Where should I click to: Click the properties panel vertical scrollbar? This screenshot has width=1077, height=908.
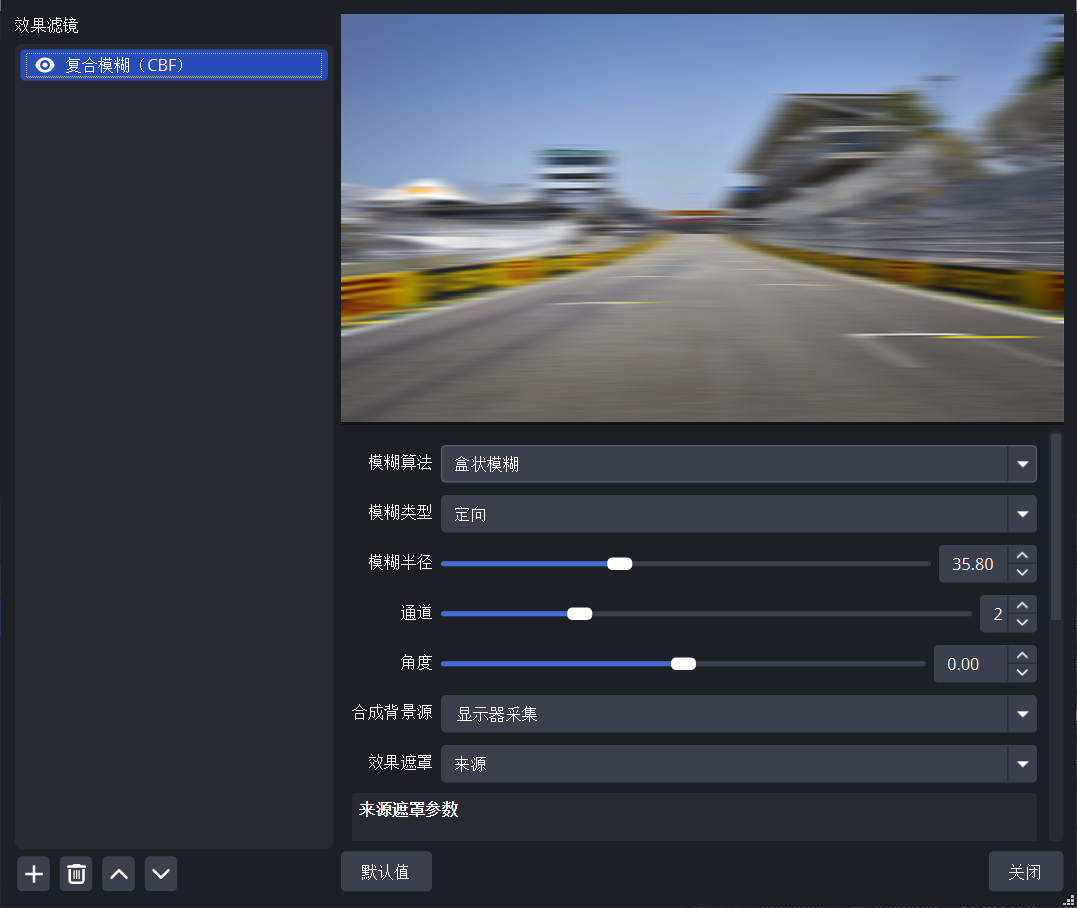(1056, 525)
